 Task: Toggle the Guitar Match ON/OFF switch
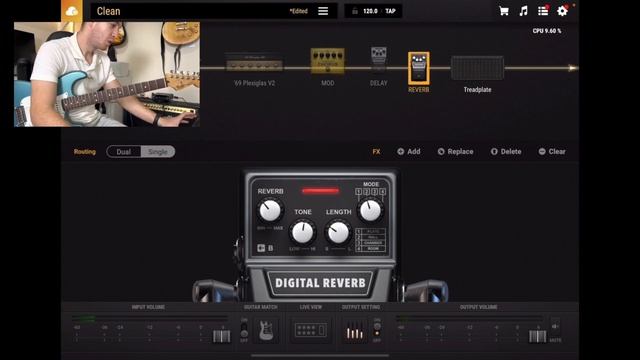click(x=244, y=330)
